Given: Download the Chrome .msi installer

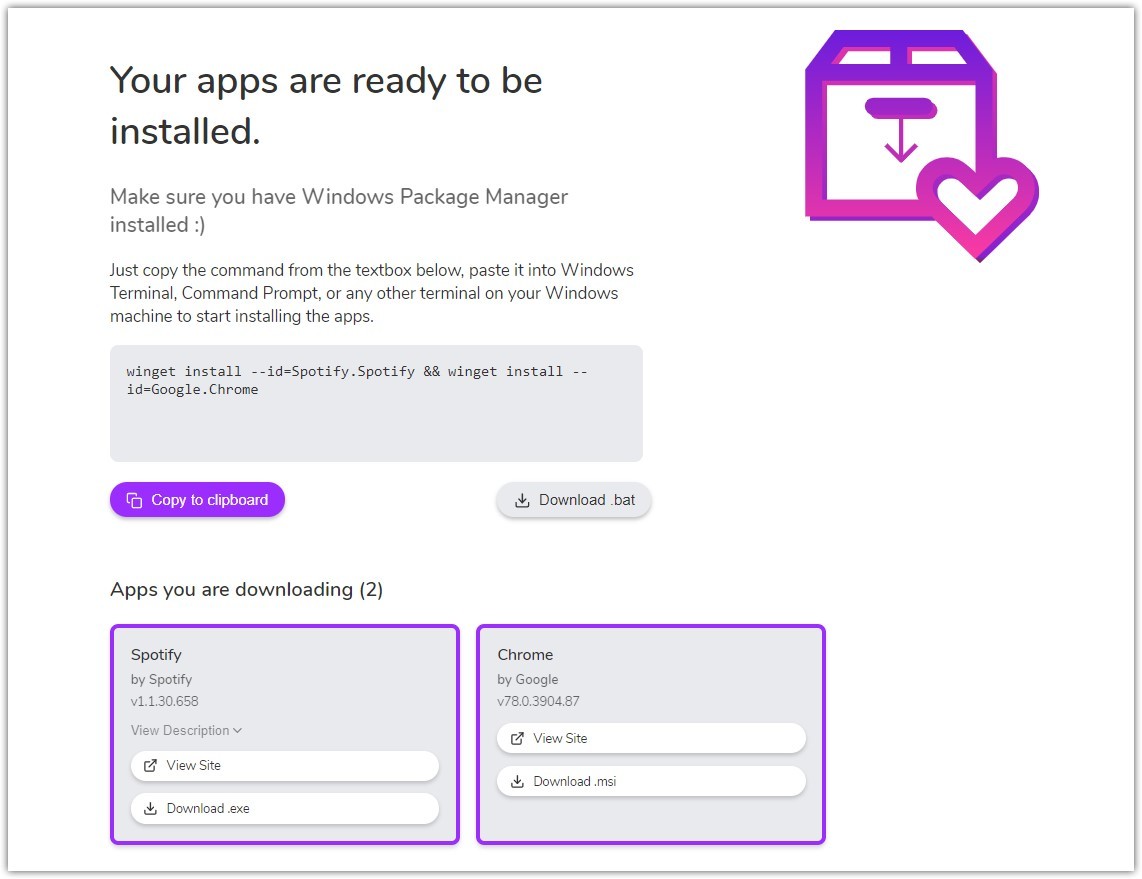Looking at the screenshot, I should [651, 781].
